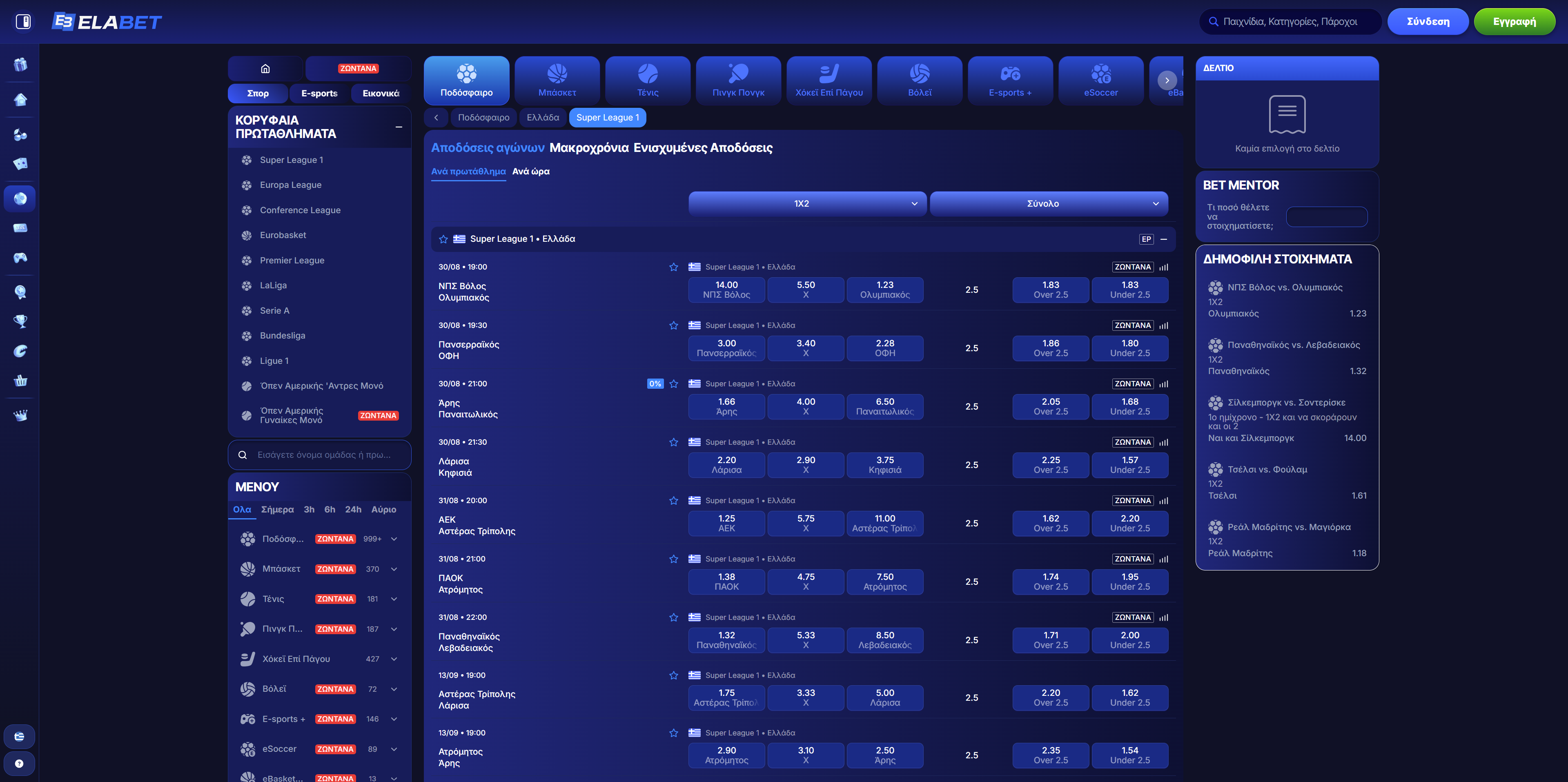Click the Ελλάδα breadcrumb
This screenshot has width=1568, height=782.
pyautogui.click(x=542, y=118)
